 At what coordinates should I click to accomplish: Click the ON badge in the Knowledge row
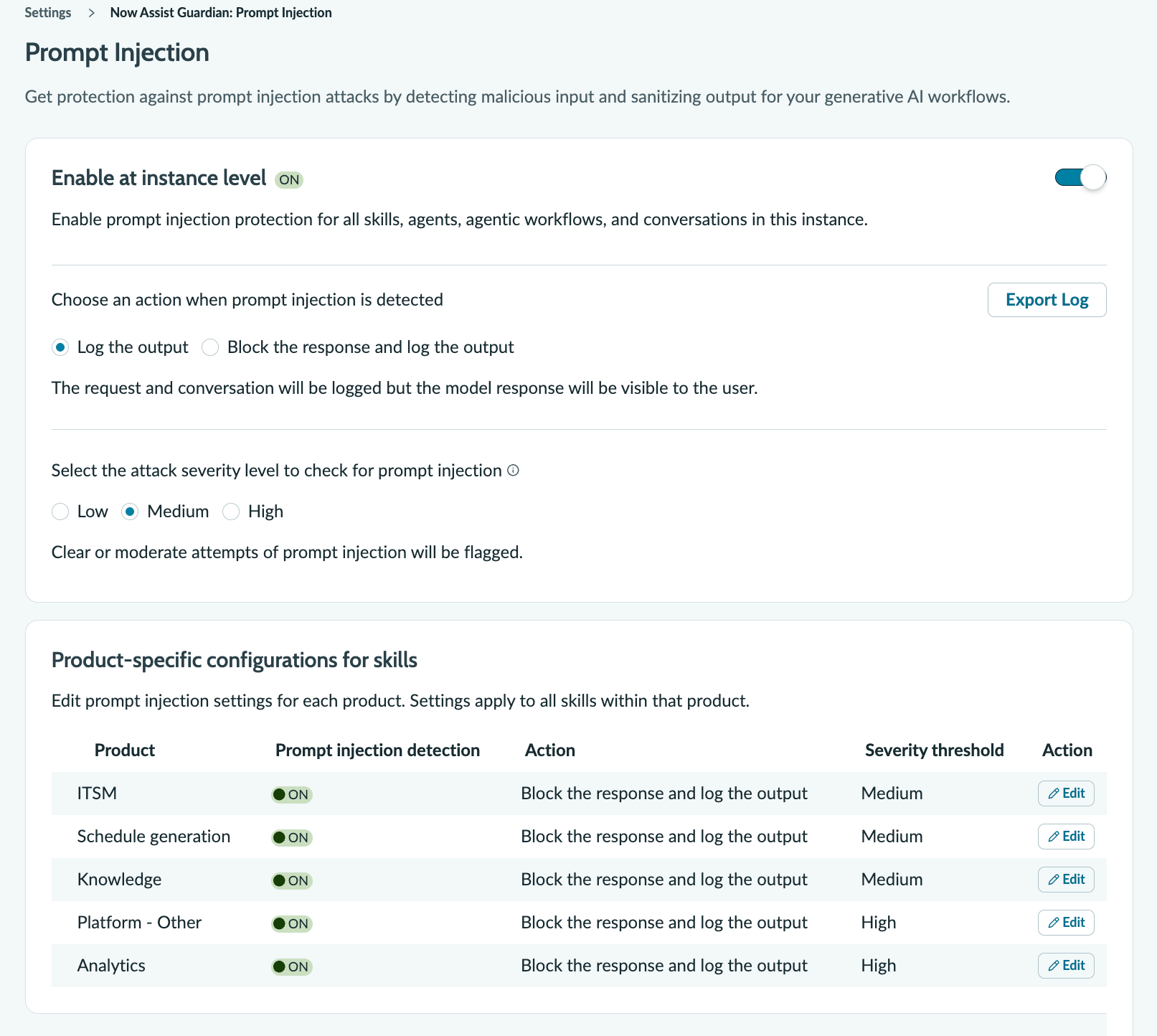click(292, 880)
